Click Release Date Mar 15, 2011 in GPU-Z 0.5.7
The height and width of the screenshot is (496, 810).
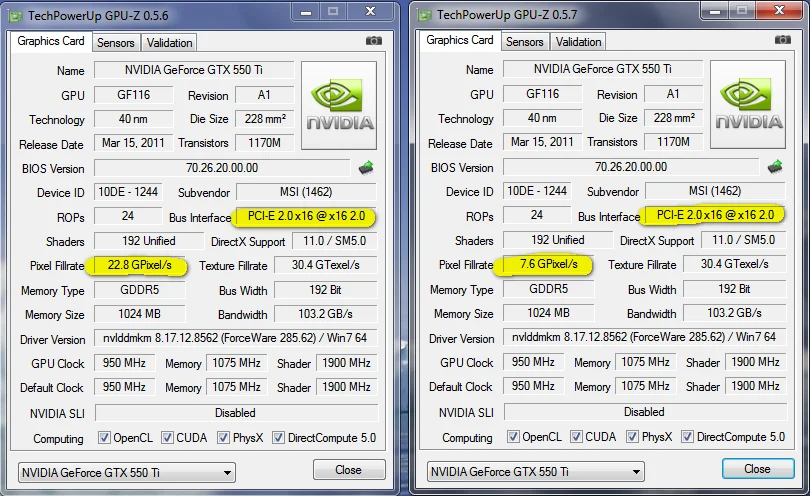click(542, 142)
